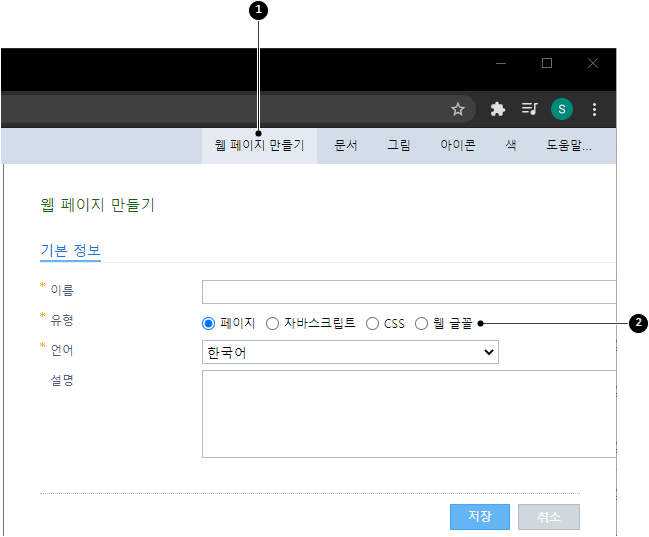Expand the 언어 dropdown showing 한국어
This screenshot has width=649, height=537.
[350, 352]
